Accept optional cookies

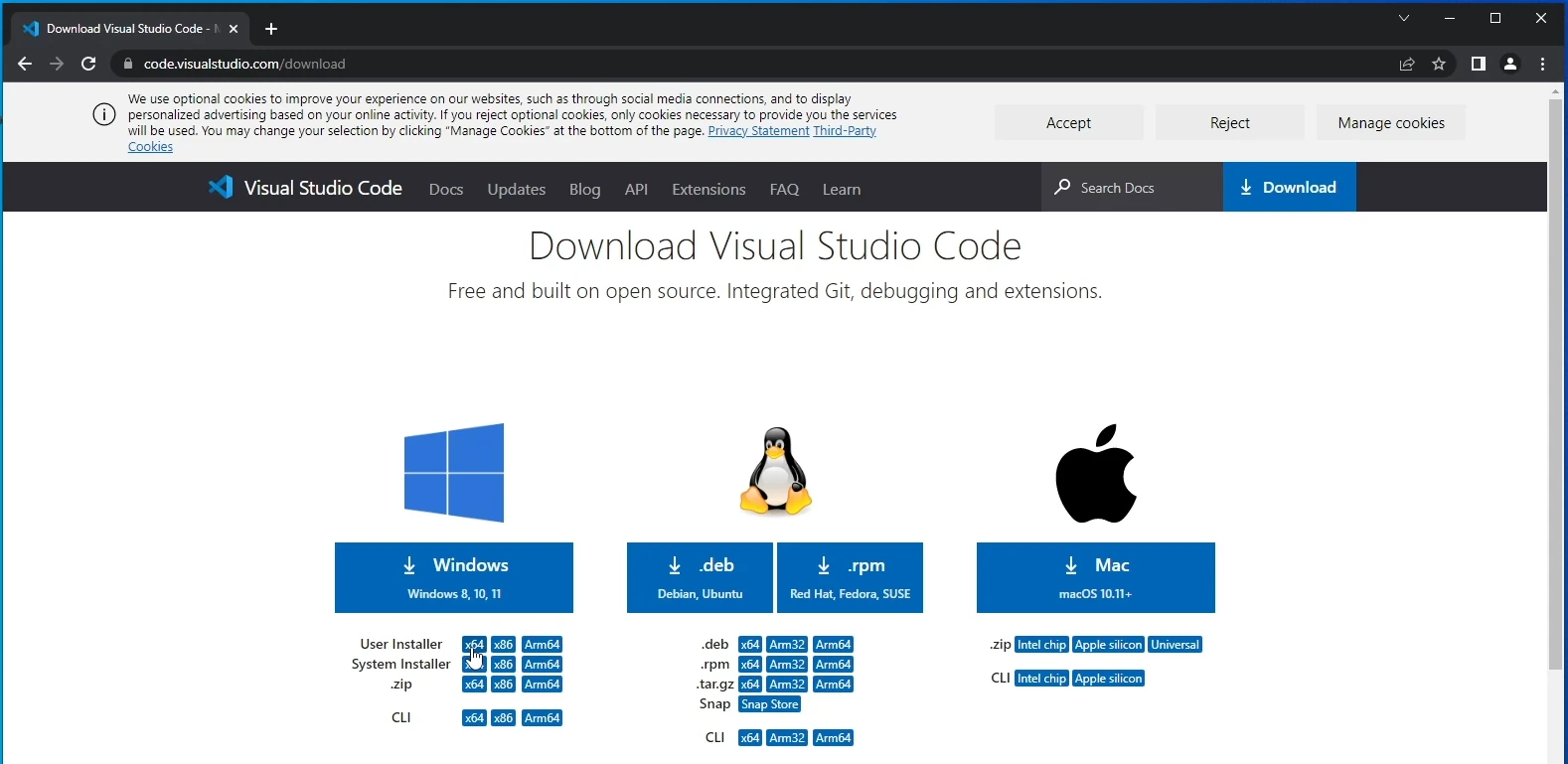1069,123
